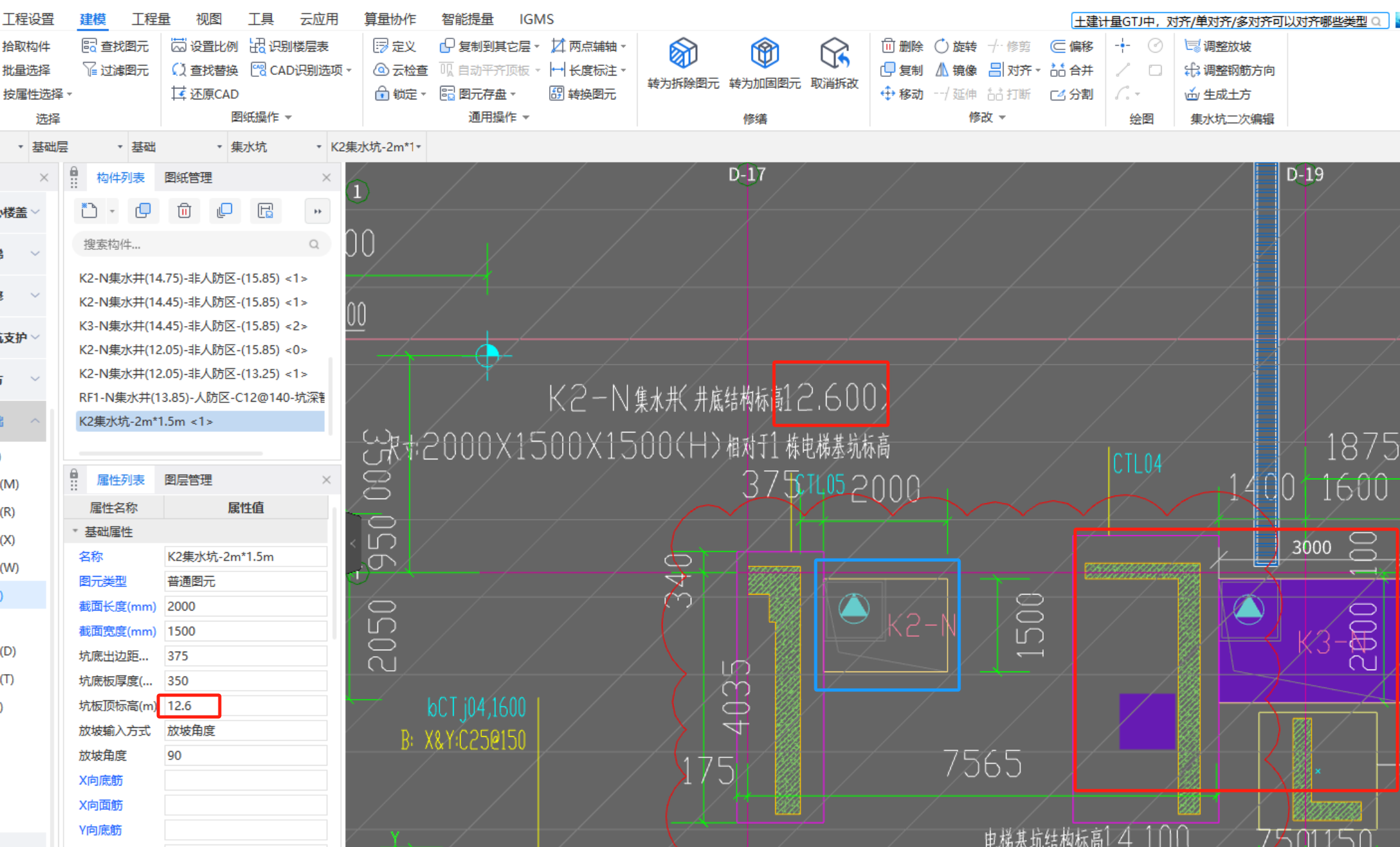The width and height of the screenshot is (1400, 847).
Task: Select K2集水坑-2m*1.5m <1> in component list
Action: pyautogui.click(x=200, y=421)
